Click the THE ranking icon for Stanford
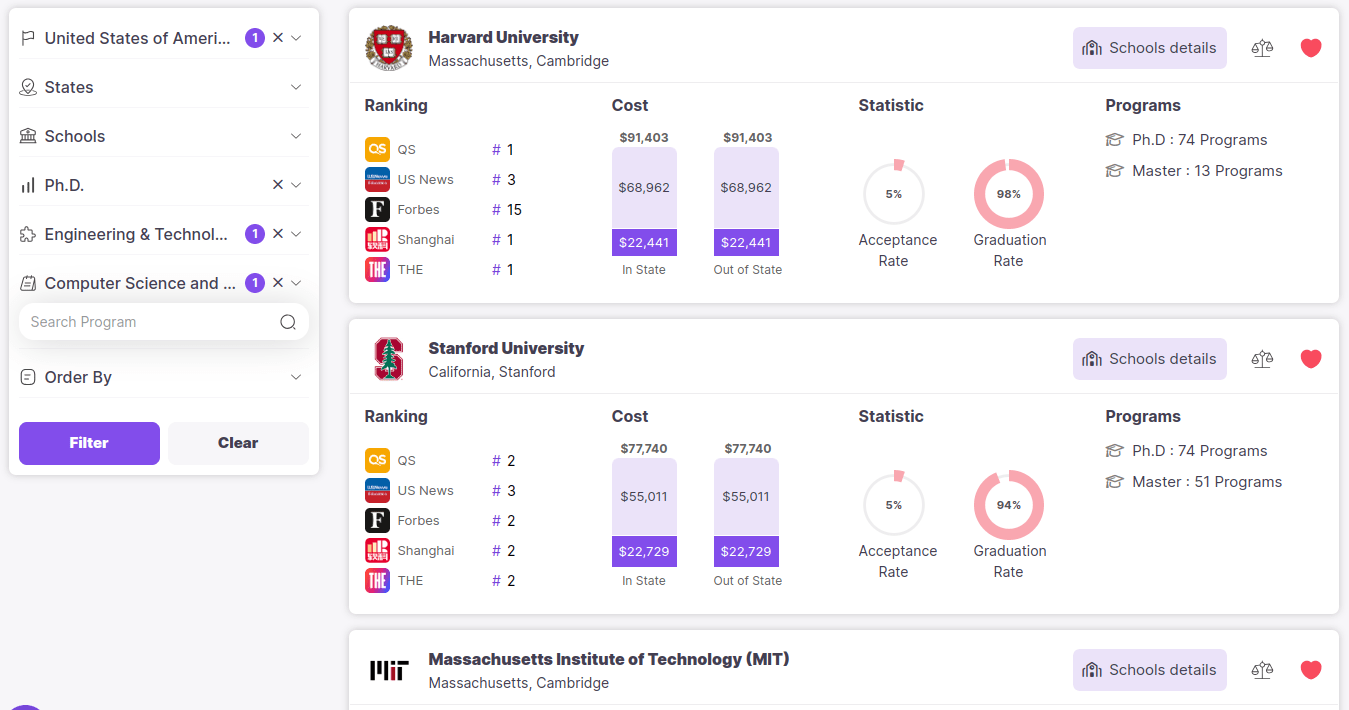This screenshot has width=1349, height=710. click(377, 580)
